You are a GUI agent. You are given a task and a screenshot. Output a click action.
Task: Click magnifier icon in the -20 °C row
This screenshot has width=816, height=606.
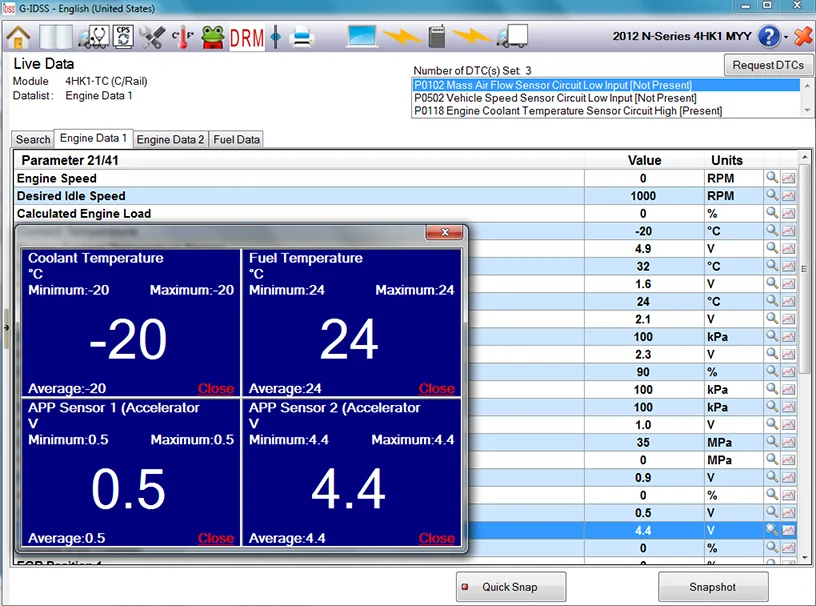(x=772, y=231)
